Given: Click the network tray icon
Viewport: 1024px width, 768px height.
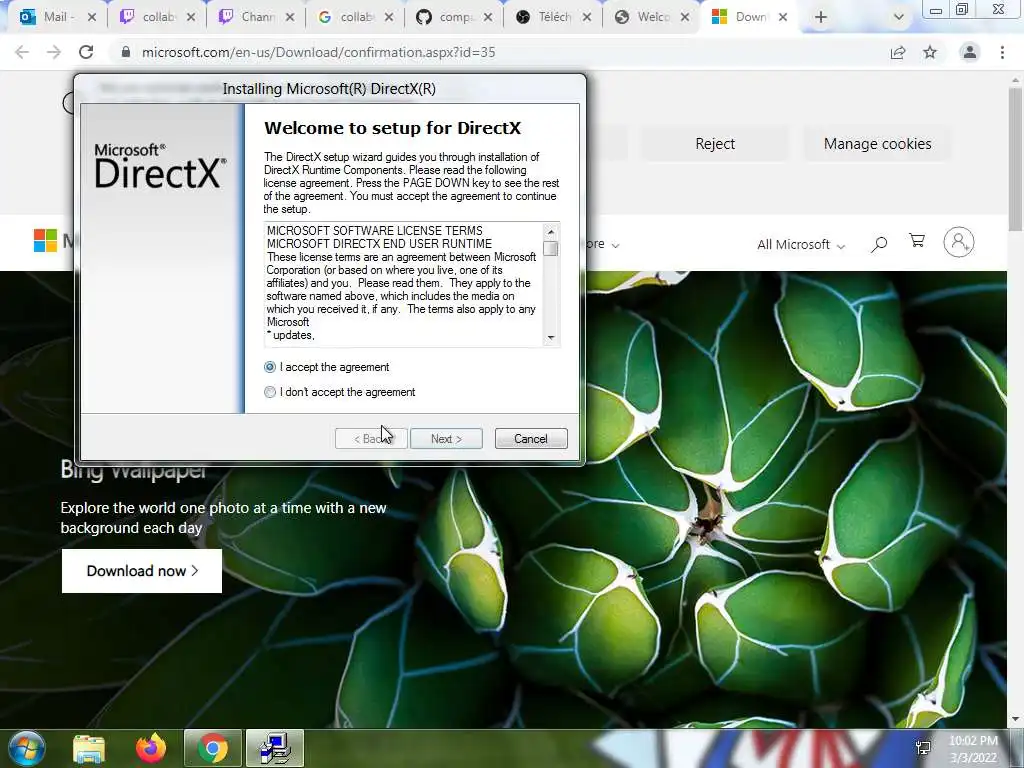Looking at the screenshot, I should (923, 748).
